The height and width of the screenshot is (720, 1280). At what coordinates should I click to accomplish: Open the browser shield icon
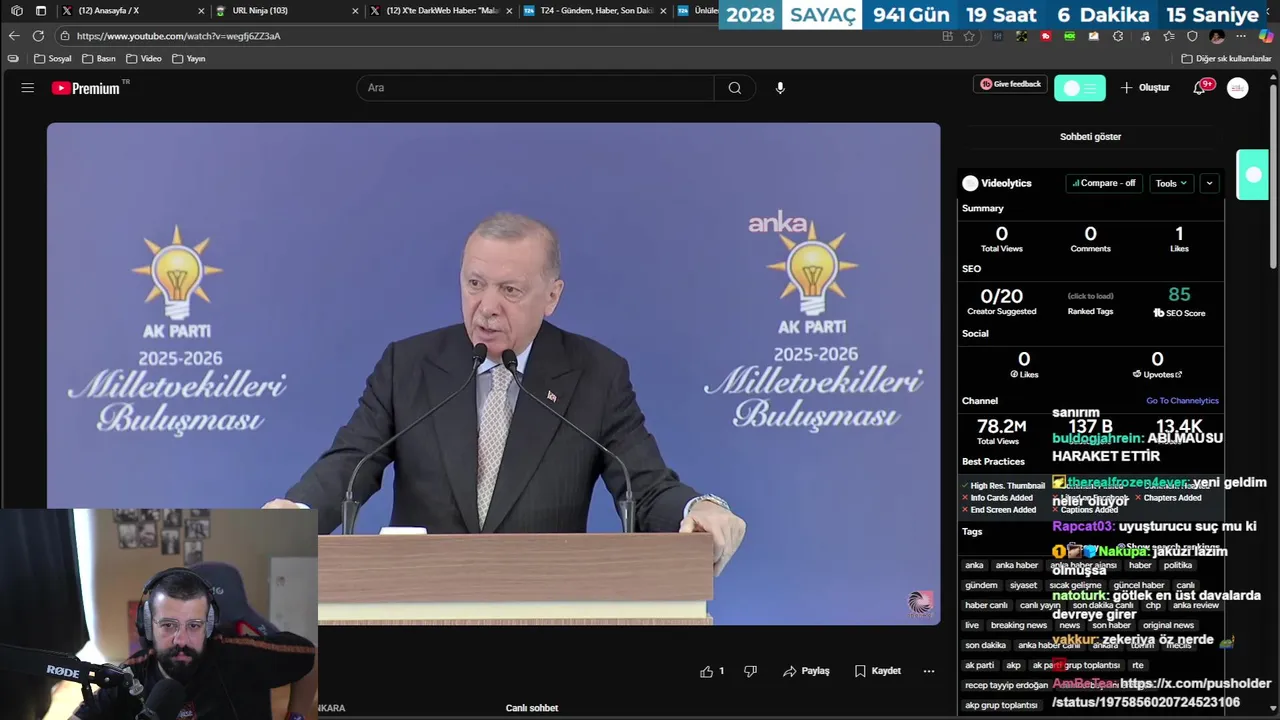(x=1192, y=36)
